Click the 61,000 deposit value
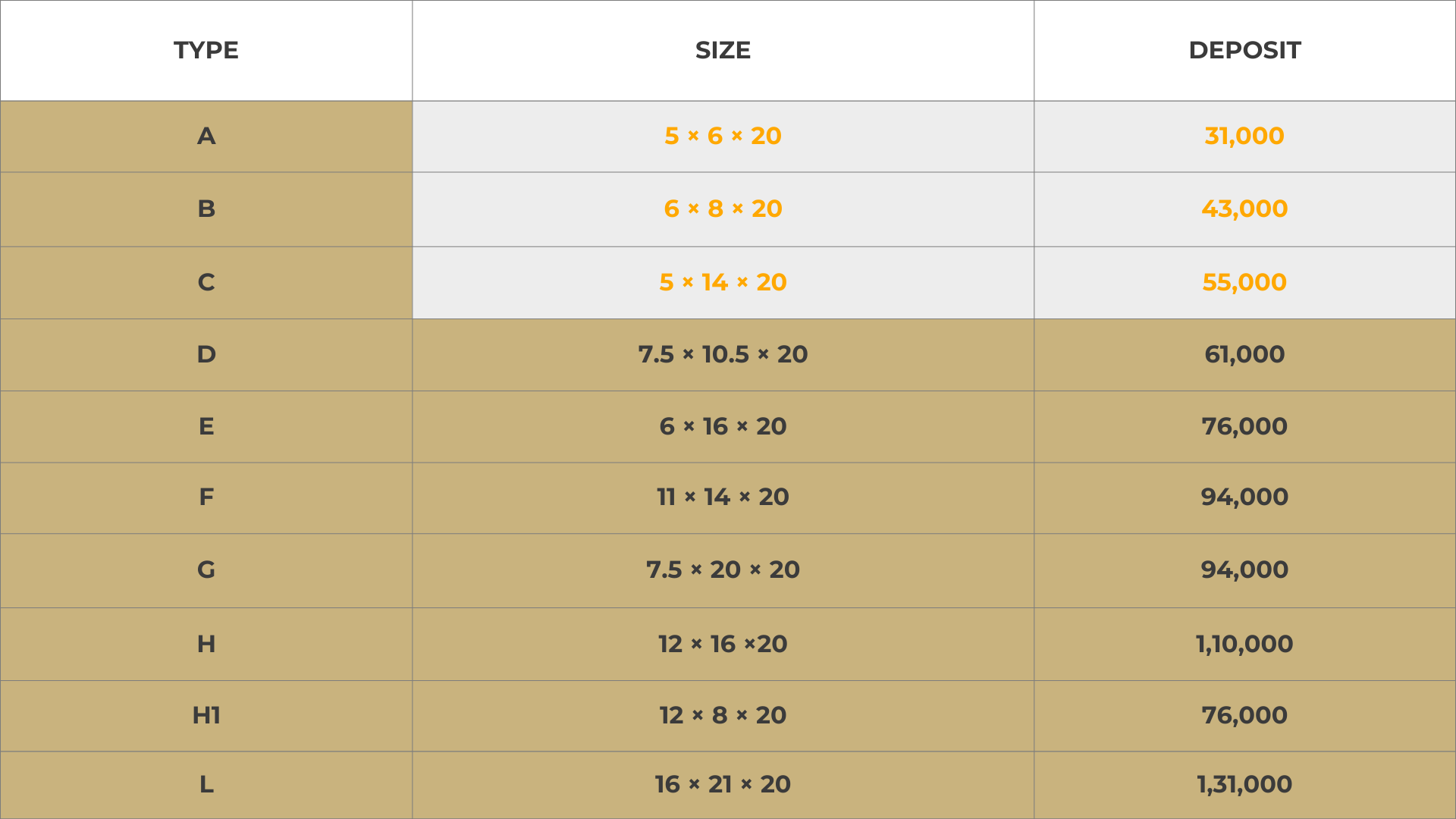Viewport: 1456px width, 819px height. click(x=1244, y=354)
